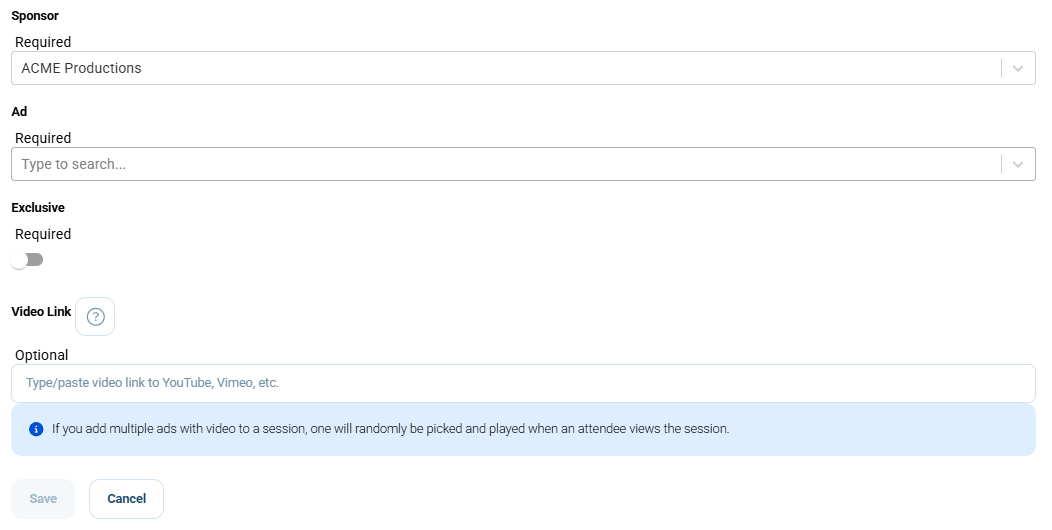
Task: Click the Ad field label
Action: pos(19,111)
